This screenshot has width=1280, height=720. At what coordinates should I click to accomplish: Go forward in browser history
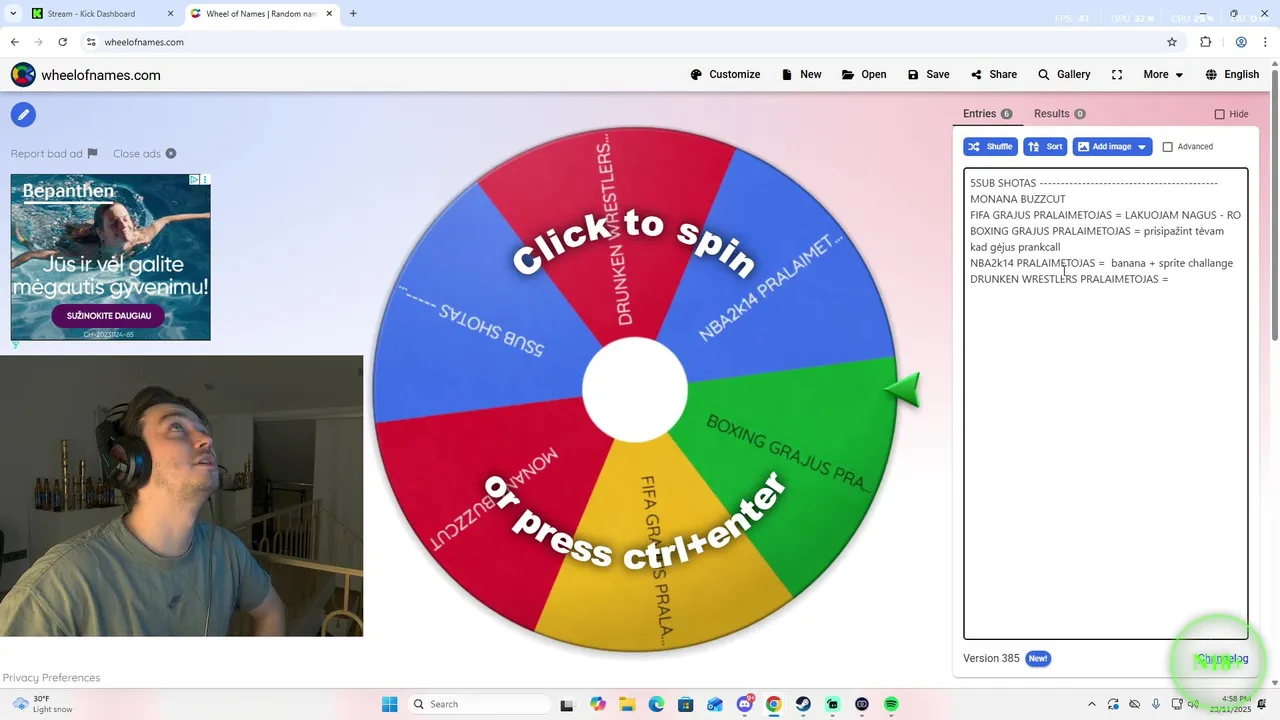click(38, 42)
